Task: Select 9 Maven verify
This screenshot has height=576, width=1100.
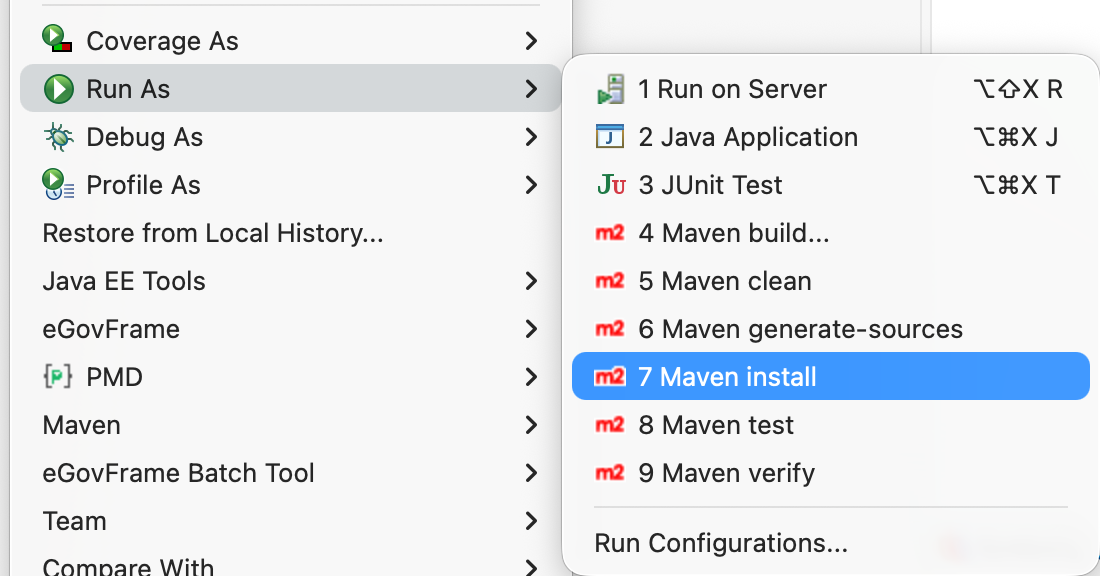Action: point(738,473)
